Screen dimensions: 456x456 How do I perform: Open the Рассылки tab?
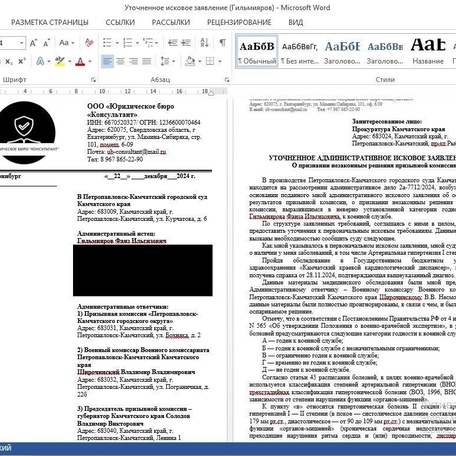point(171,22)
